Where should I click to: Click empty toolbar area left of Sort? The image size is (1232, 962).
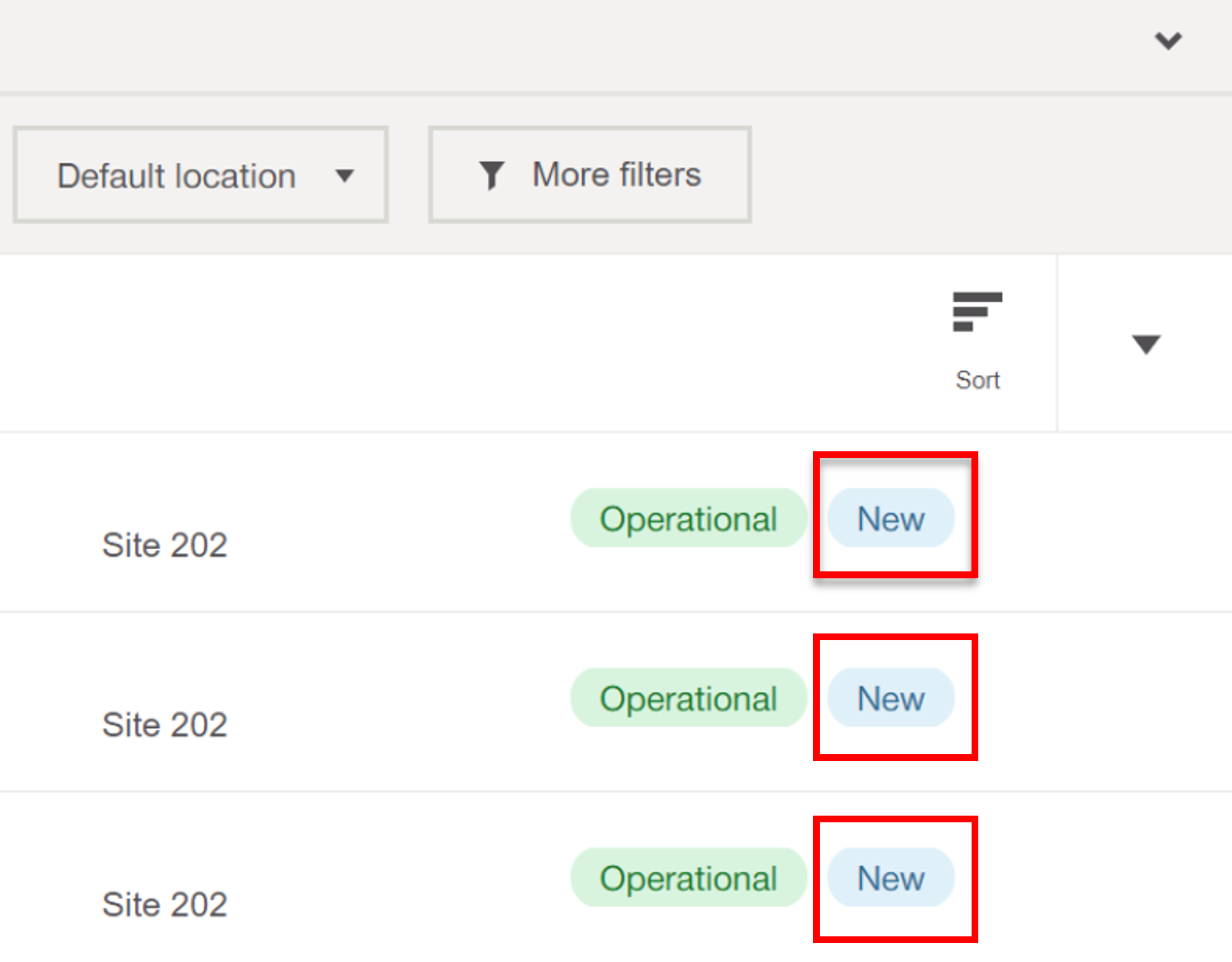[472, 344]
